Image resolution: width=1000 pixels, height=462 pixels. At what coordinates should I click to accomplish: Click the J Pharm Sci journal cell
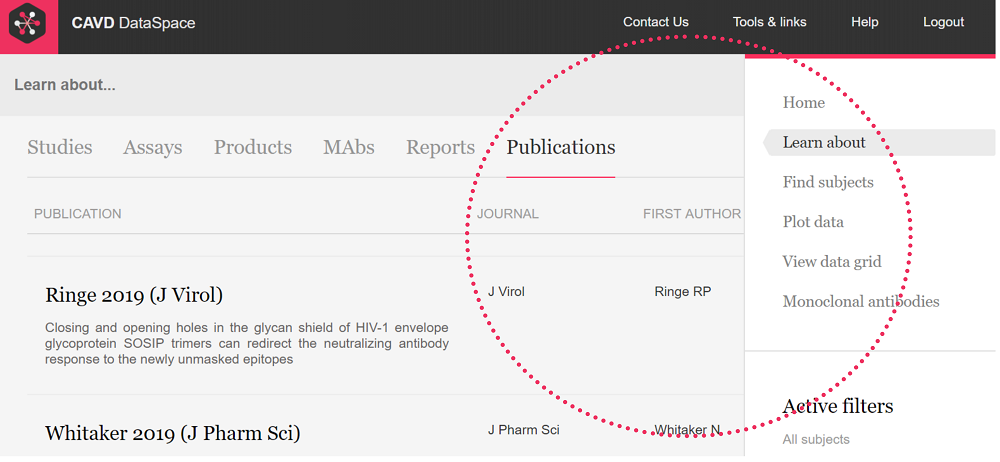coord(524,430)
